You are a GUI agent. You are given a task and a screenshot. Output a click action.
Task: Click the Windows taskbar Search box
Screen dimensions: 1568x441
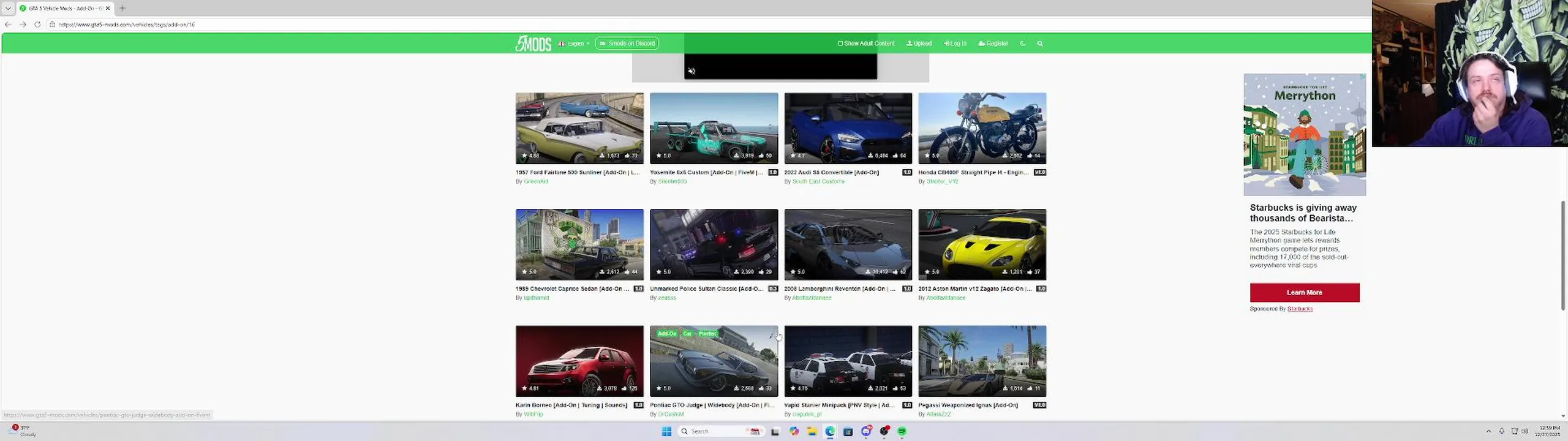[x=720, y=431]
